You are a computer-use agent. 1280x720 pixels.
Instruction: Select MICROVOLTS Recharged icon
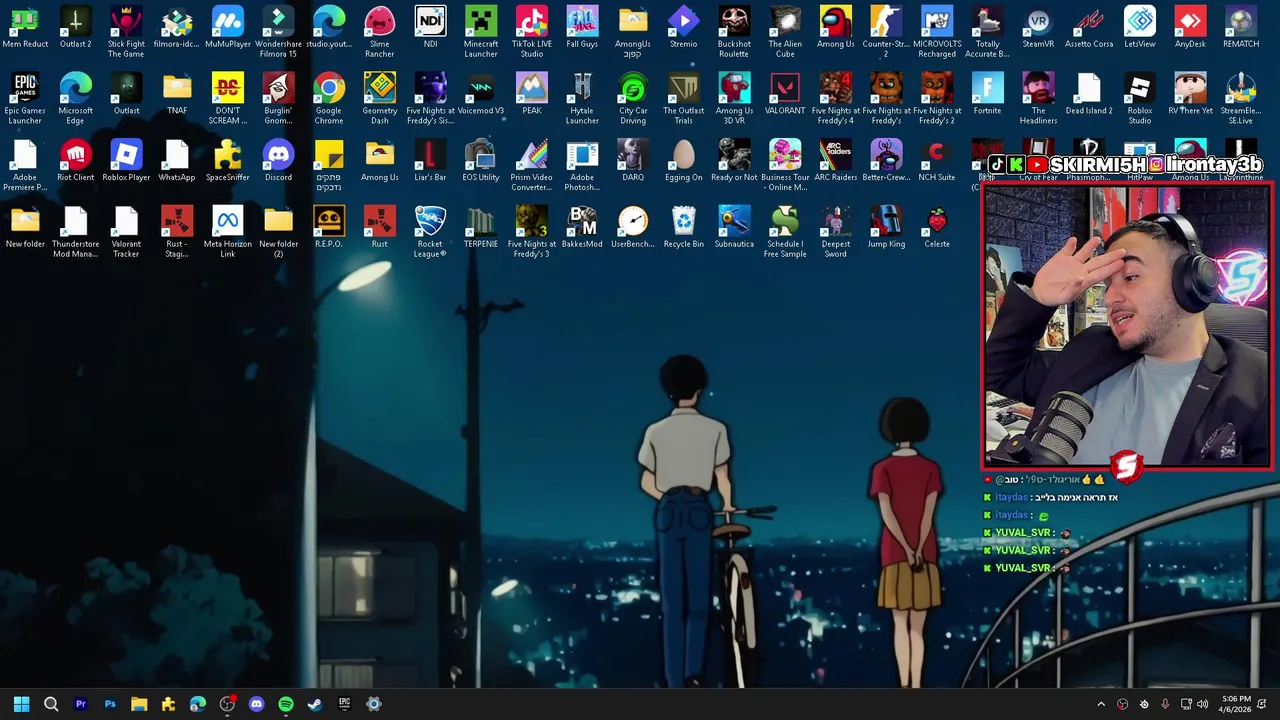tap(937, 32)
